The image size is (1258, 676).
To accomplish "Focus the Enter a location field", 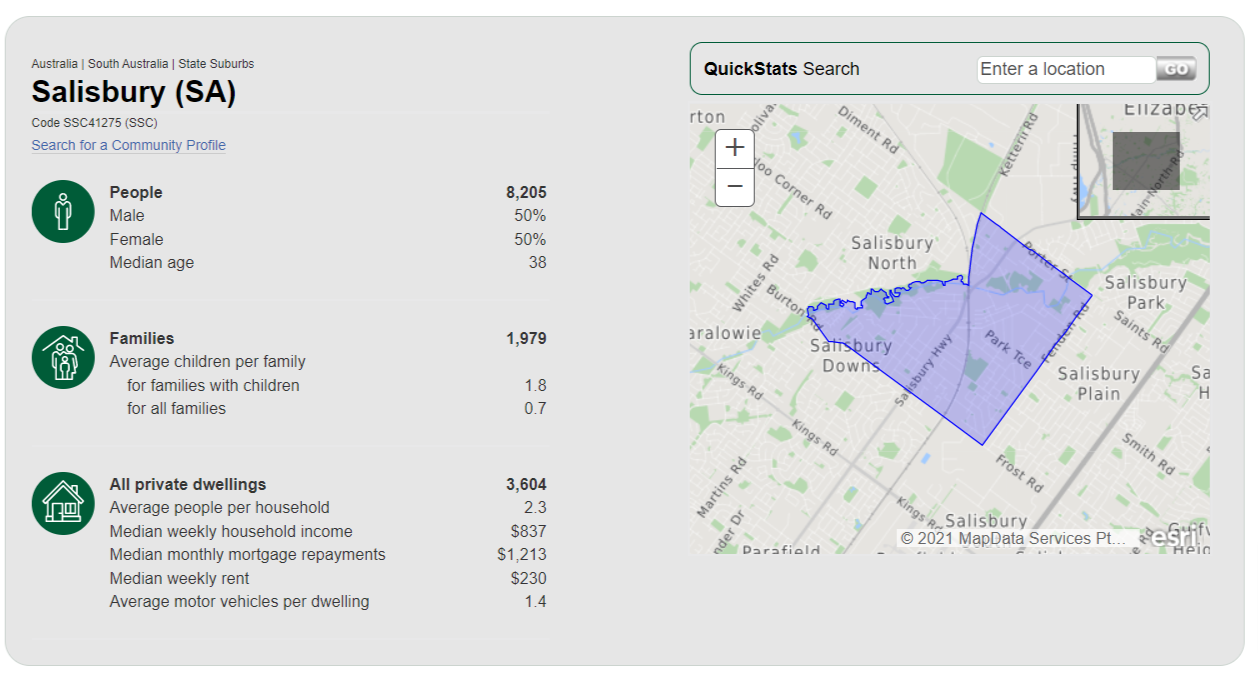I will [x=1066, y=69].
